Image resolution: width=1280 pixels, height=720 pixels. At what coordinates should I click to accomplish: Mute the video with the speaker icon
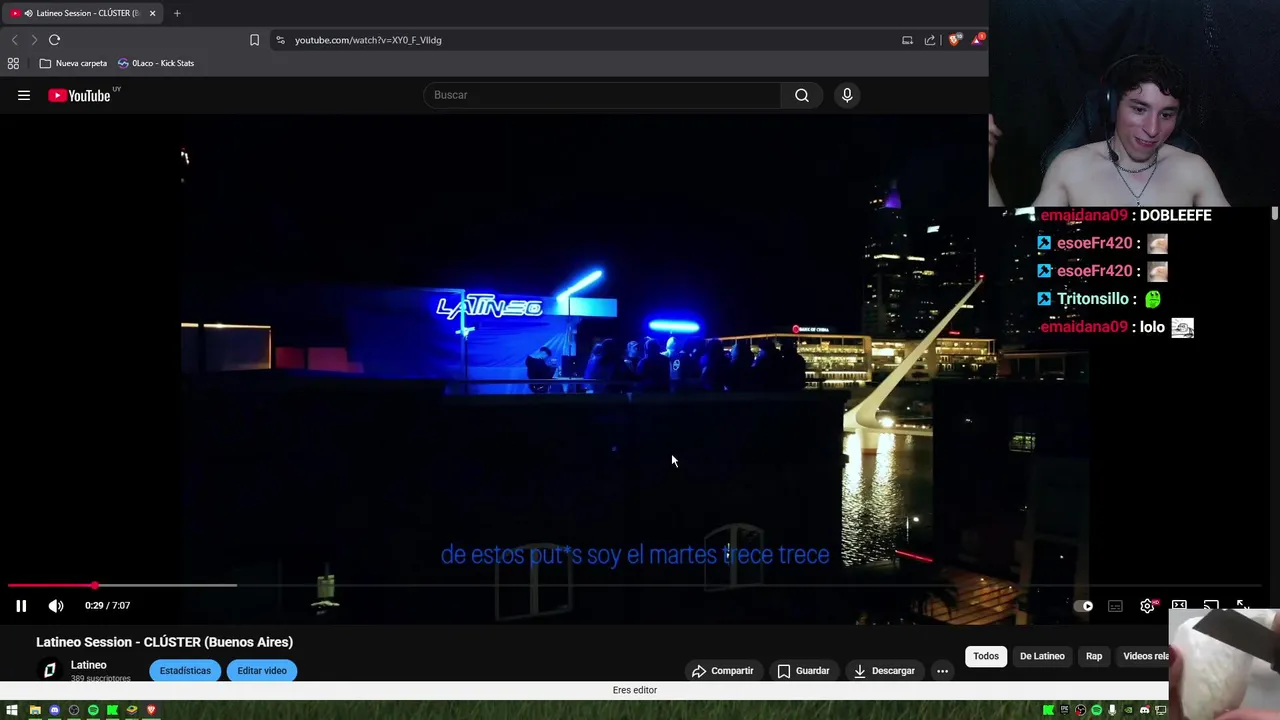click(56, 605)
